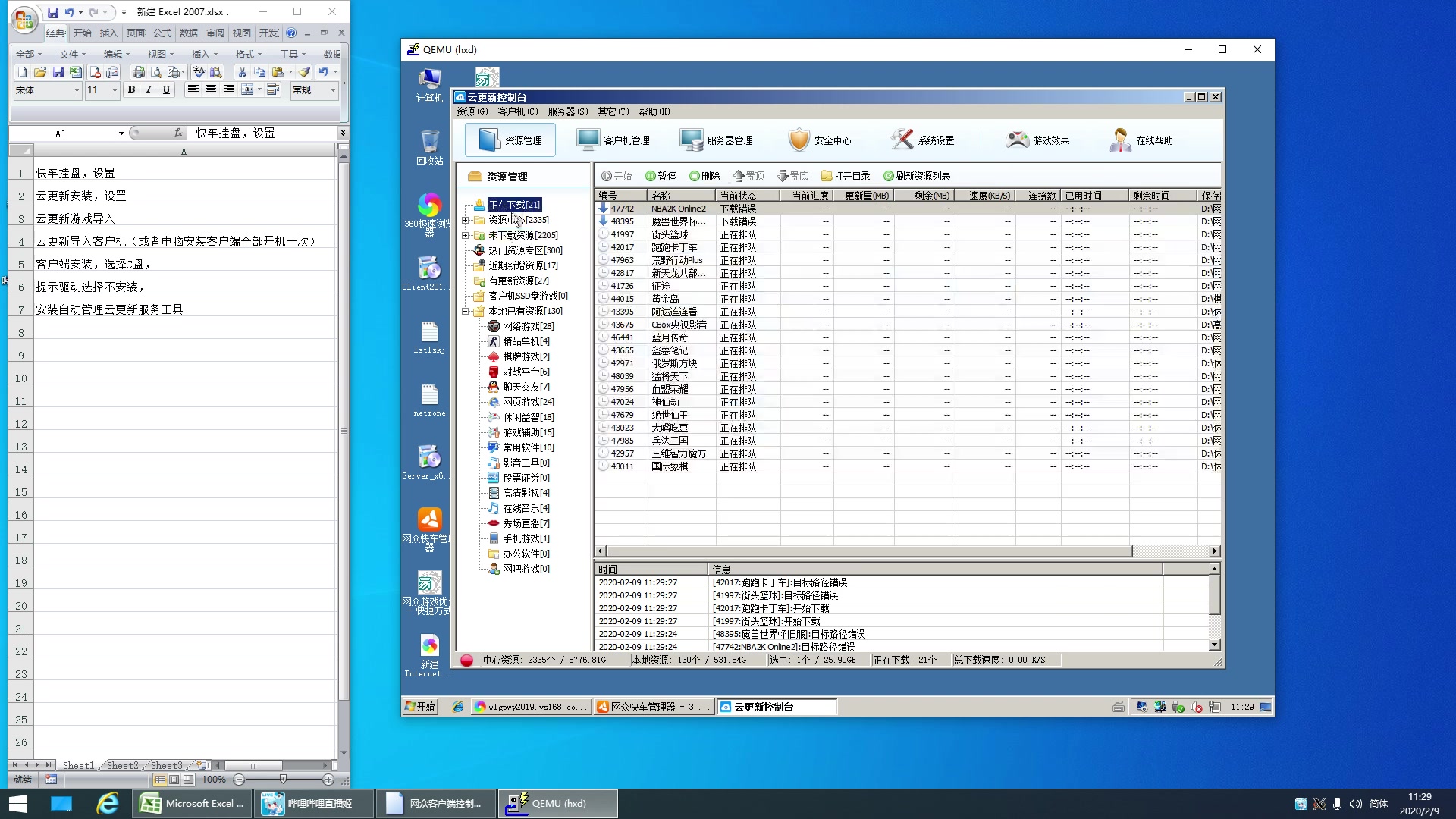The width and height of the screenshot is (1456, 819).
Task: Collapse the 本地已有资源[130] tree node
Action: (x=466, y=311)
